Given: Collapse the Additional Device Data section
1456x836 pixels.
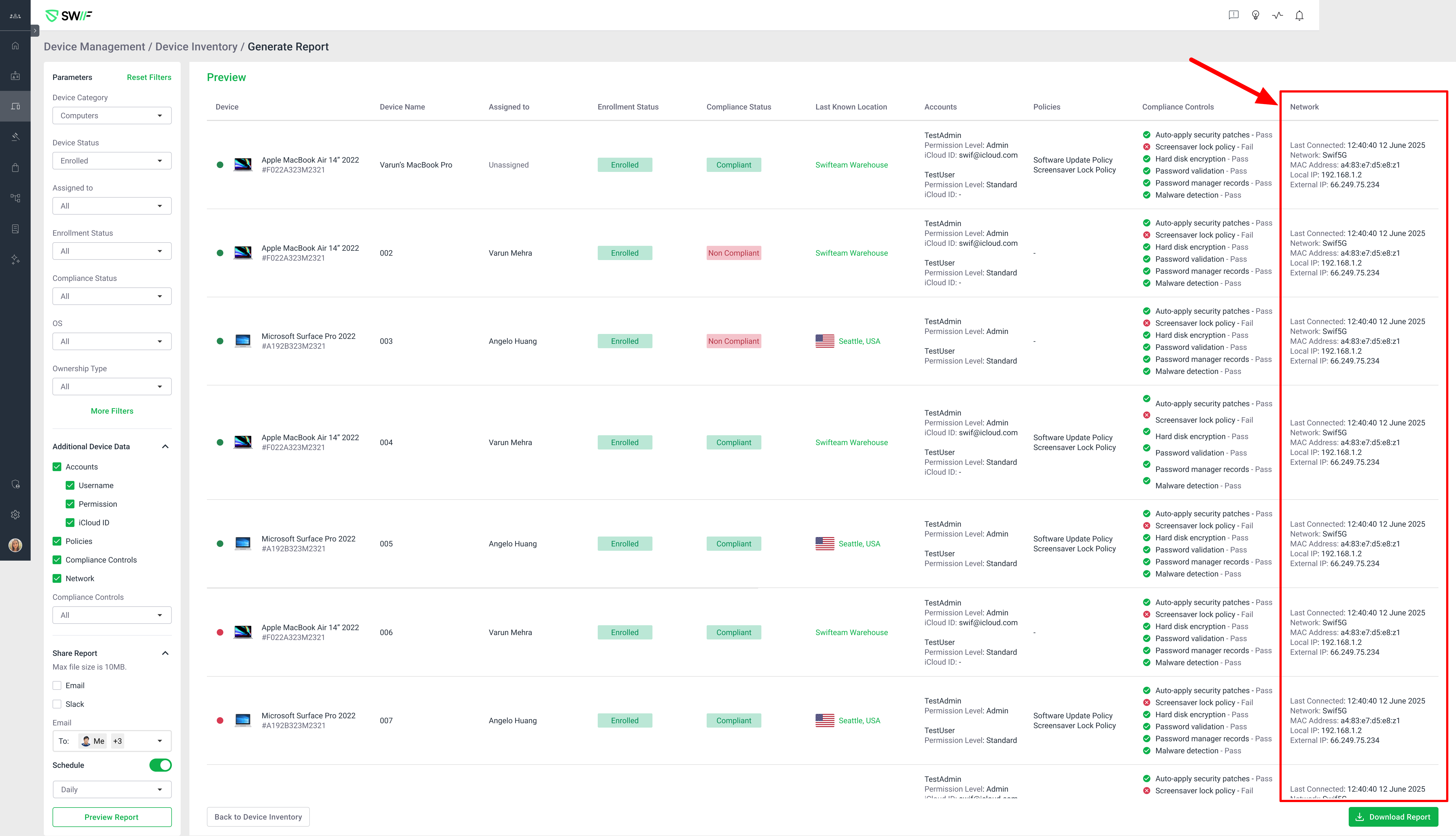Looking at the screenshot, I should 165,447.
